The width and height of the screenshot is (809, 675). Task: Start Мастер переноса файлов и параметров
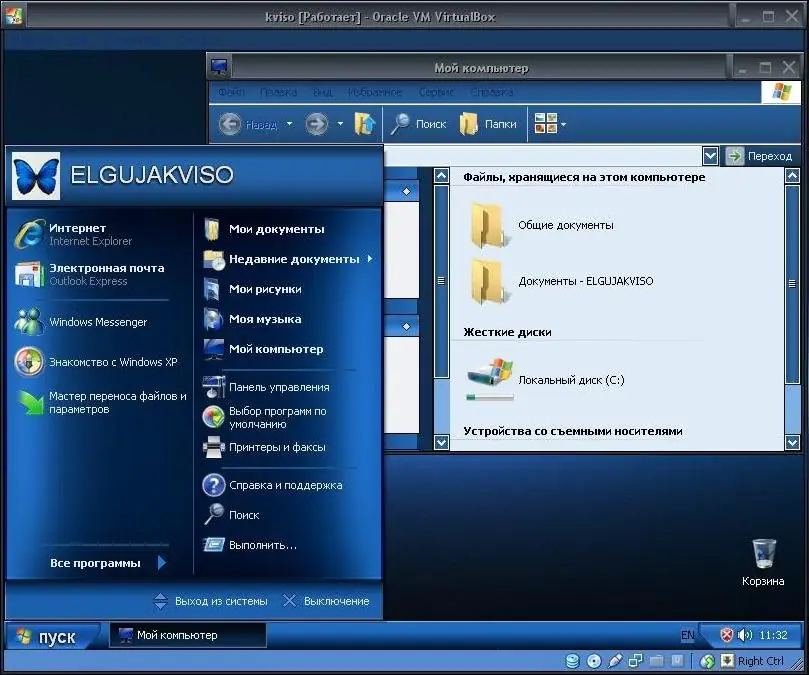point(101,403)
